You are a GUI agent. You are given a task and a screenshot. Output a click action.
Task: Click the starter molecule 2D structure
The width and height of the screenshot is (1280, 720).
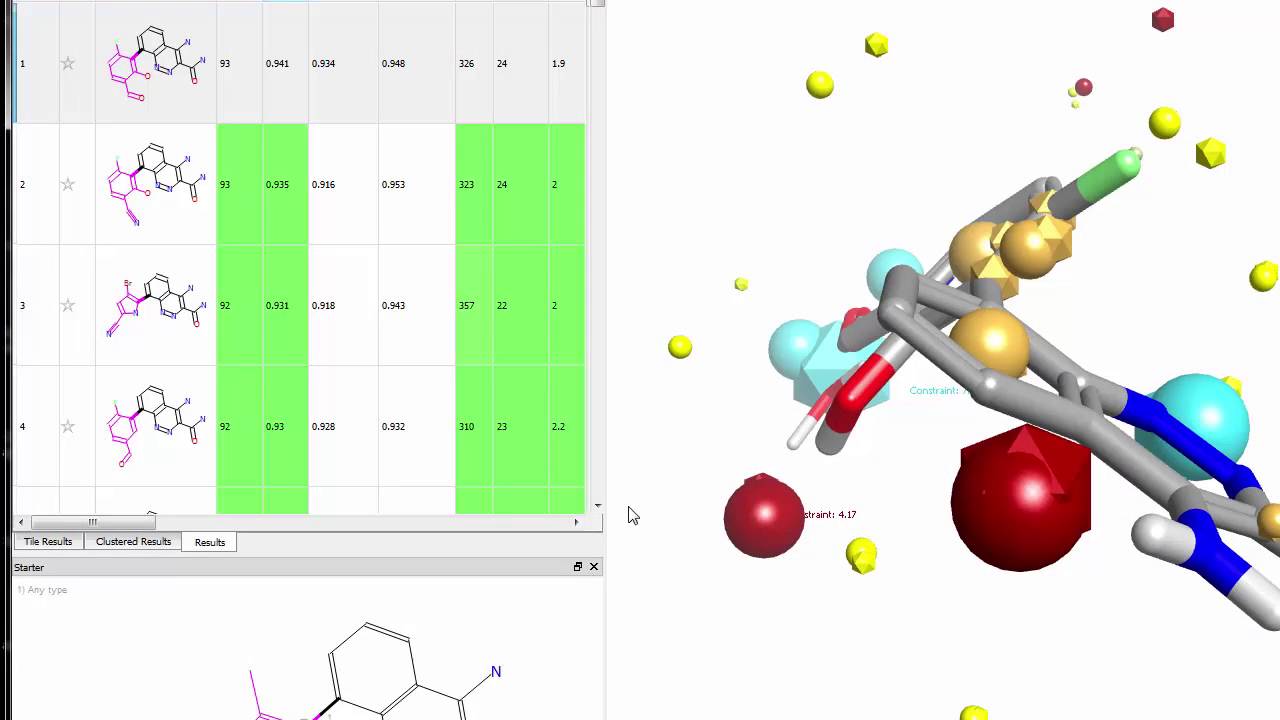pos(375,670)
